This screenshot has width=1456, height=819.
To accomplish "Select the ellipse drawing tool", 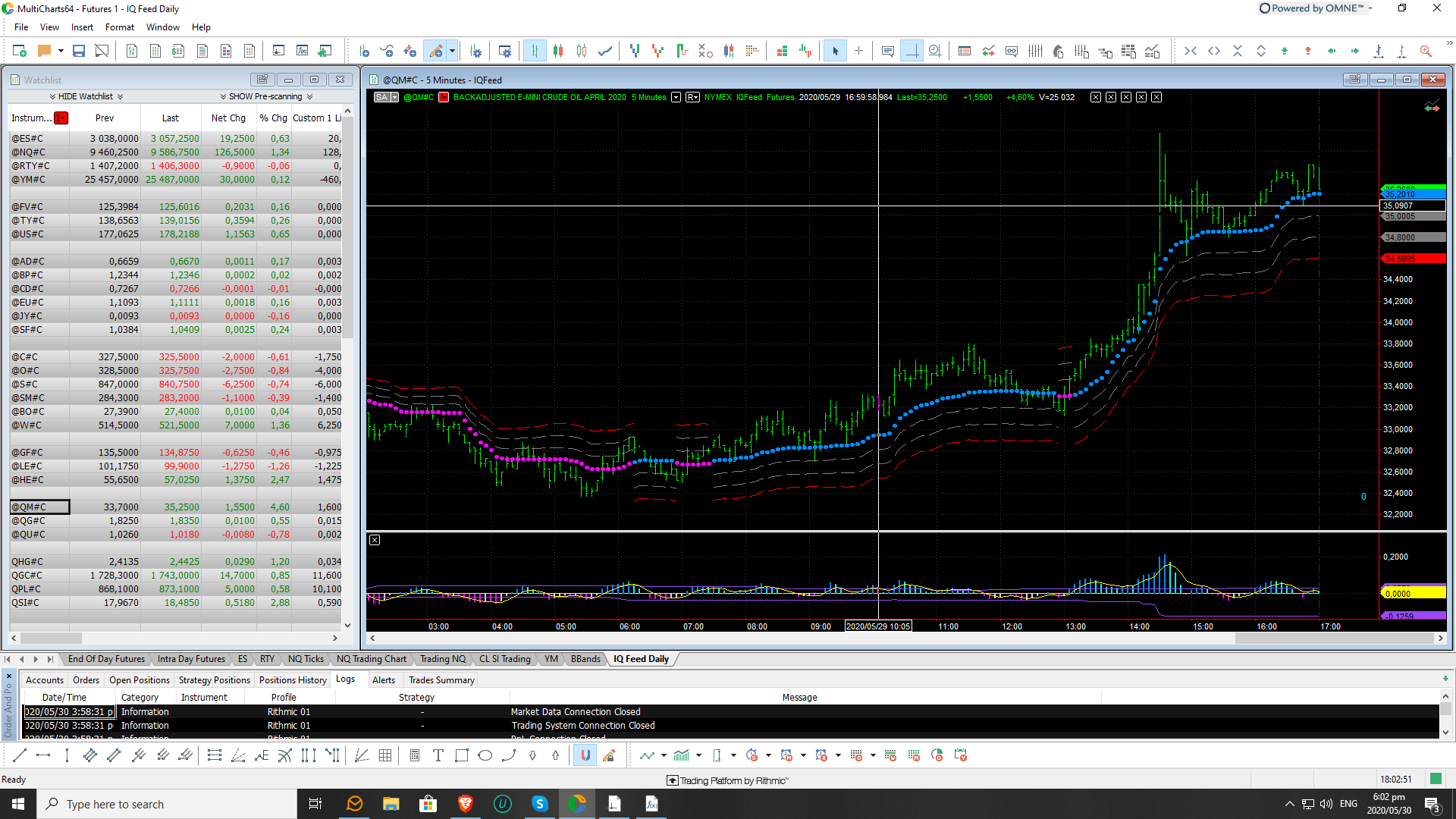I will point(485,755).
